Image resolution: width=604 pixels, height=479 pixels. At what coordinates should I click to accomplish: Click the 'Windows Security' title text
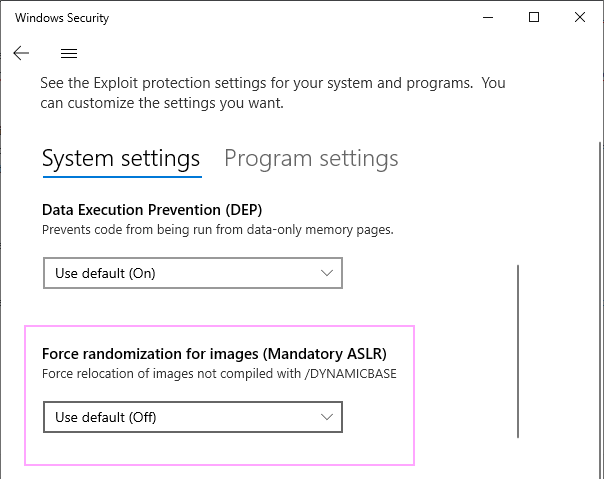tap(62, 18)
